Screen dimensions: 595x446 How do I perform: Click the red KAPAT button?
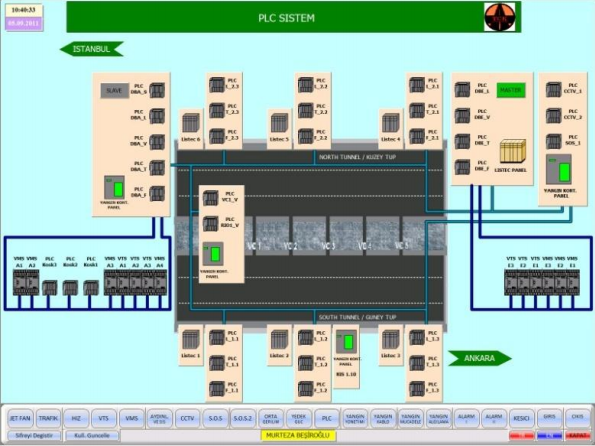tap(579, 435)
